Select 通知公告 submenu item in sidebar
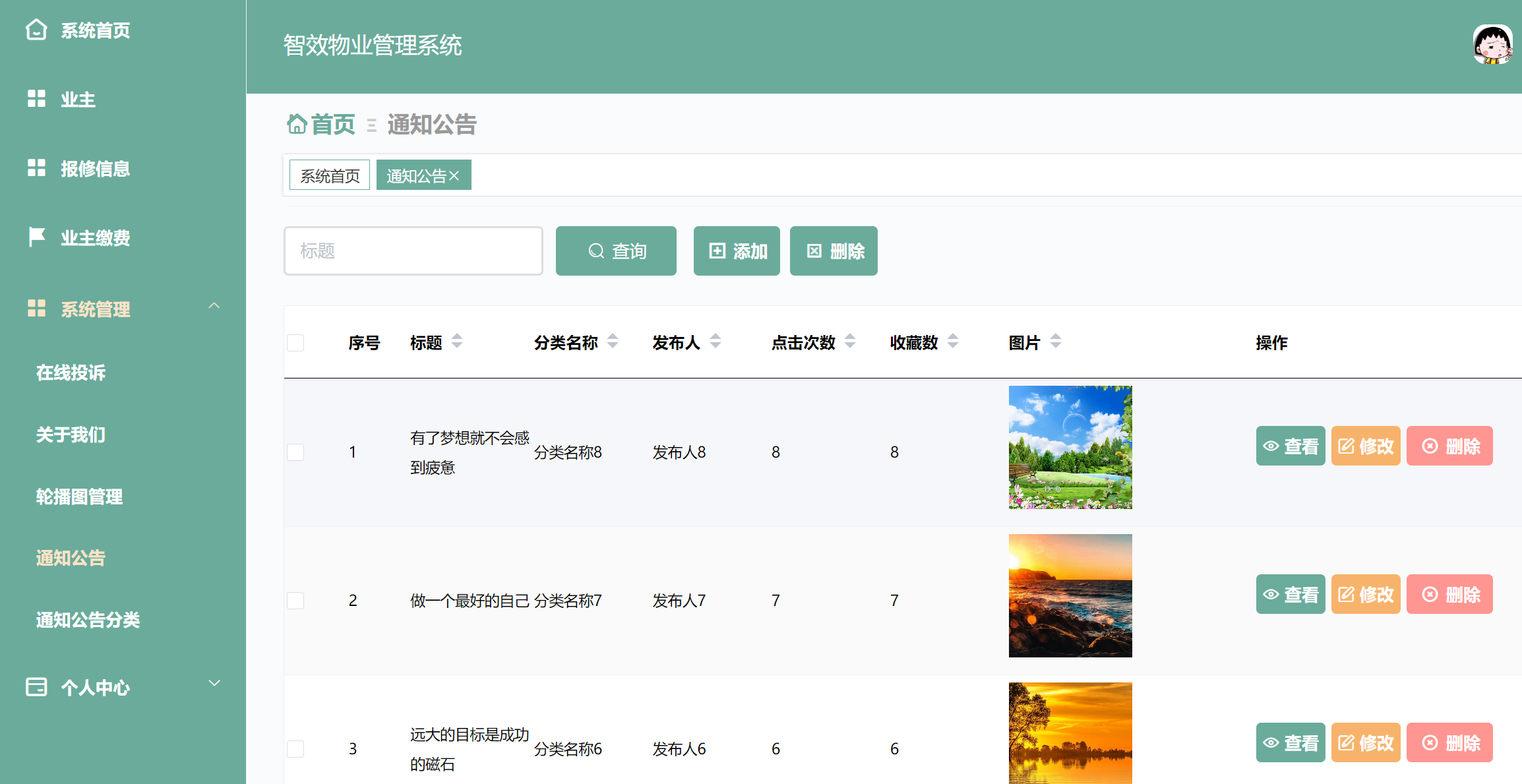This screenshot has height=784, width=1522. 71,558
